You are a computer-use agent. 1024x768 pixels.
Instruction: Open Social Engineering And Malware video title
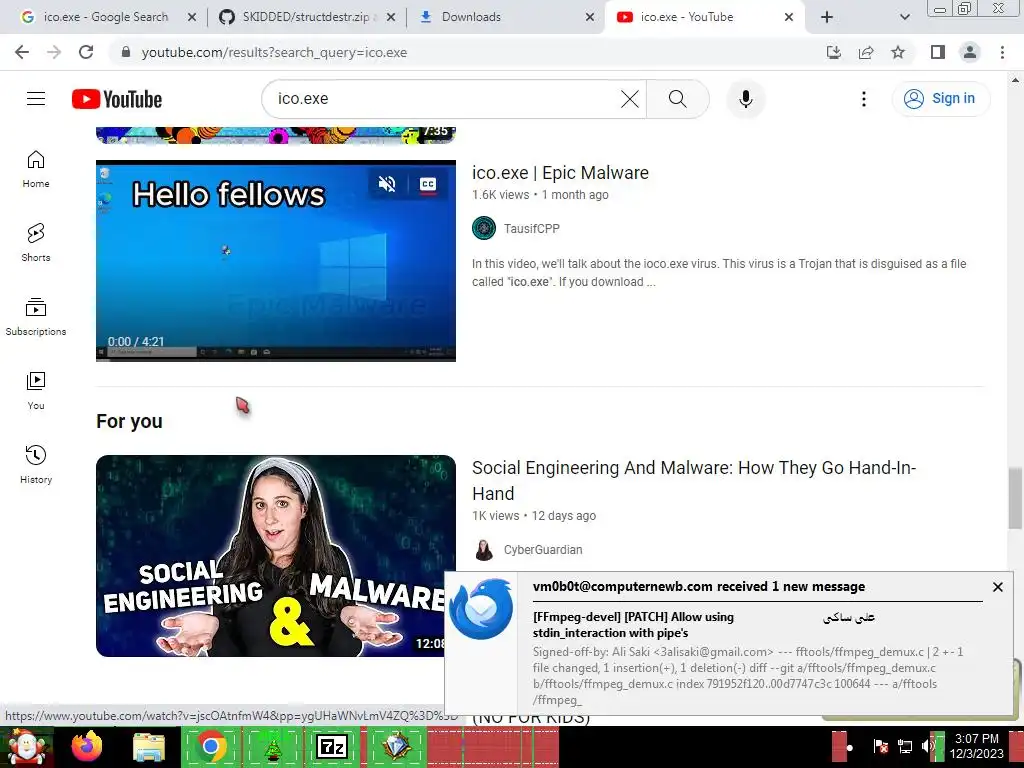click(x=694, y=481)
